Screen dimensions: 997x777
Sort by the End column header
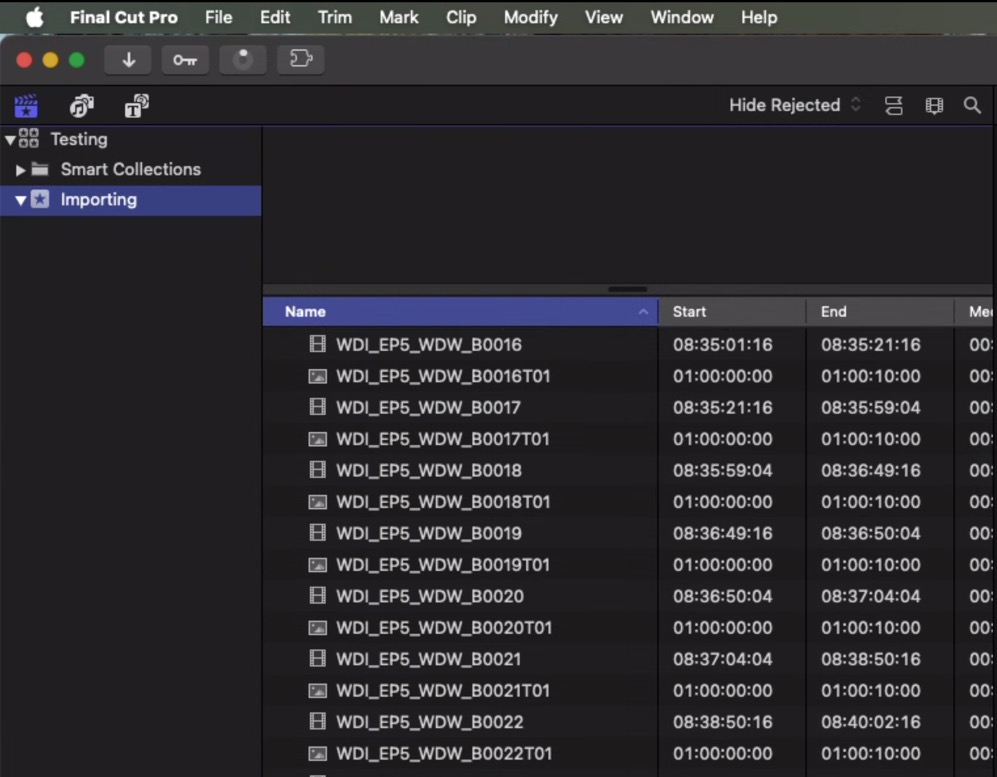pos(879,312)
